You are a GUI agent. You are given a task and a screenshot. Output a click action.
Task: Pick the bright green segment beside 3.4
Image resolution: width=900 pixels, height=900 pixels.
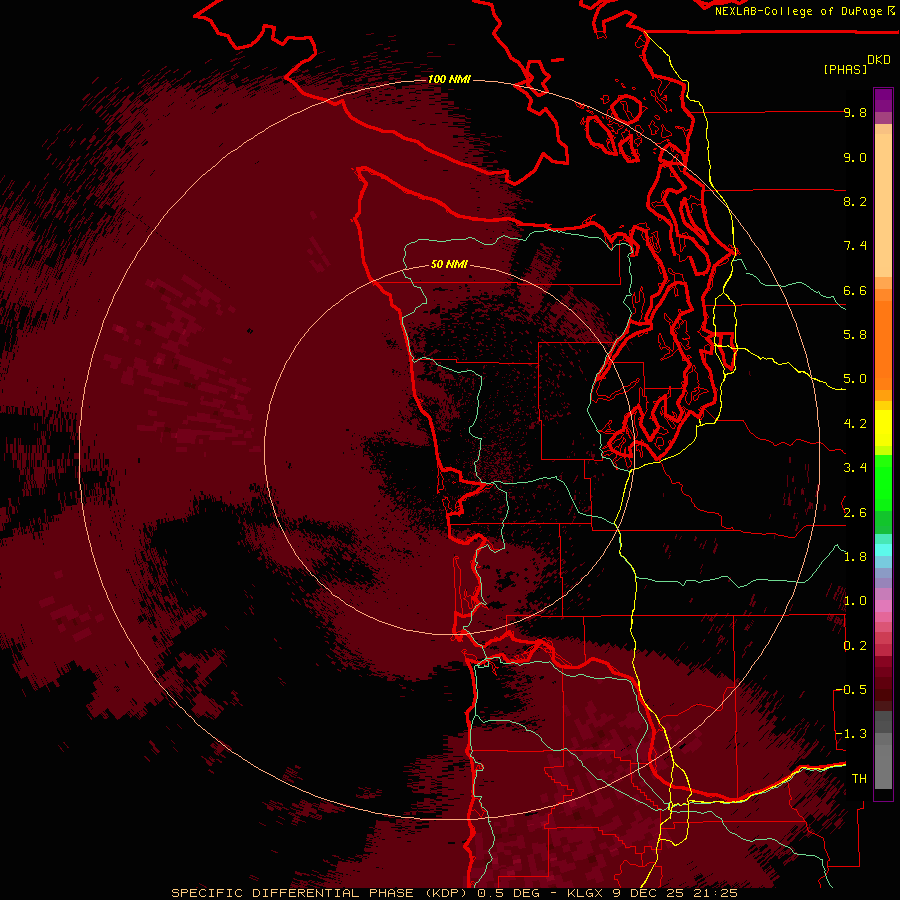883,481
